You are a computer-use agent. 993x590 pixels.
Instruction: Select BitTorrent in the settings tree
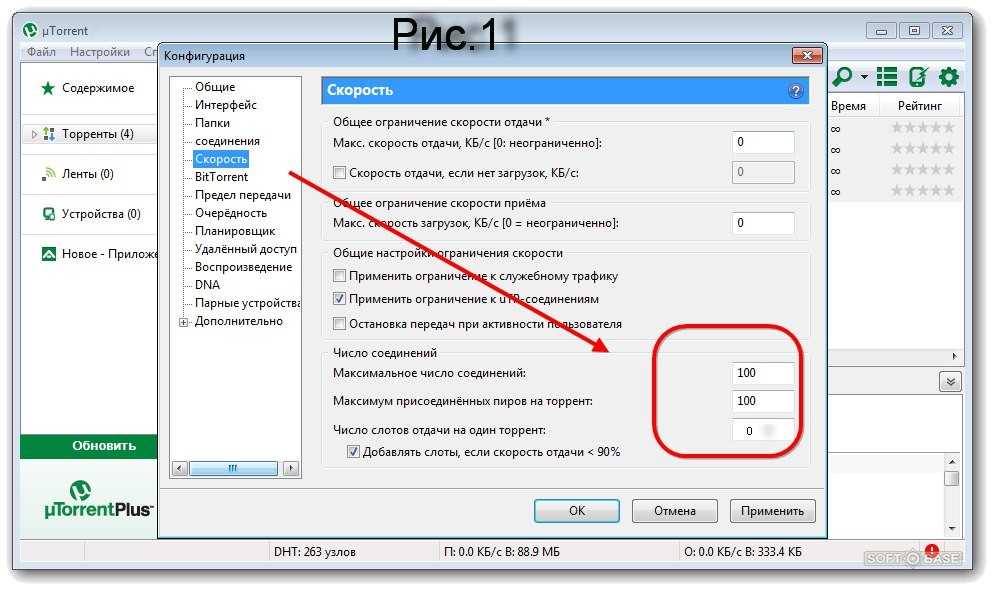pos(221,177)
